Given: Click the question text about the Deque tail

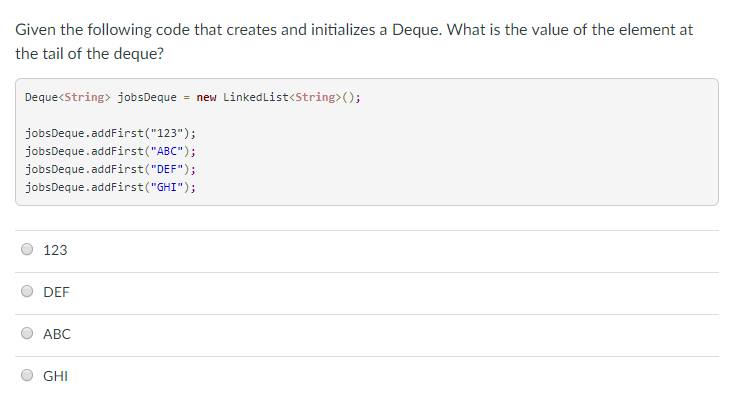Looking at the screenshot, I should (354, 42).
